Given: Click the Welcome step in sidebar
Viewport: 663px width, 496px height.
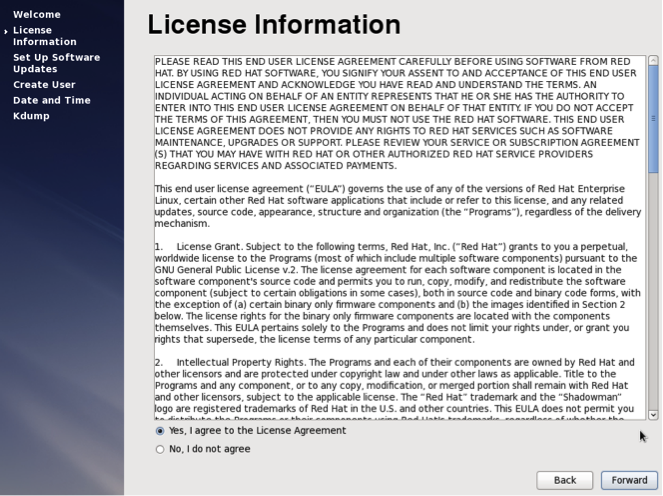Looking at the screenshot, I should [37, 14].
